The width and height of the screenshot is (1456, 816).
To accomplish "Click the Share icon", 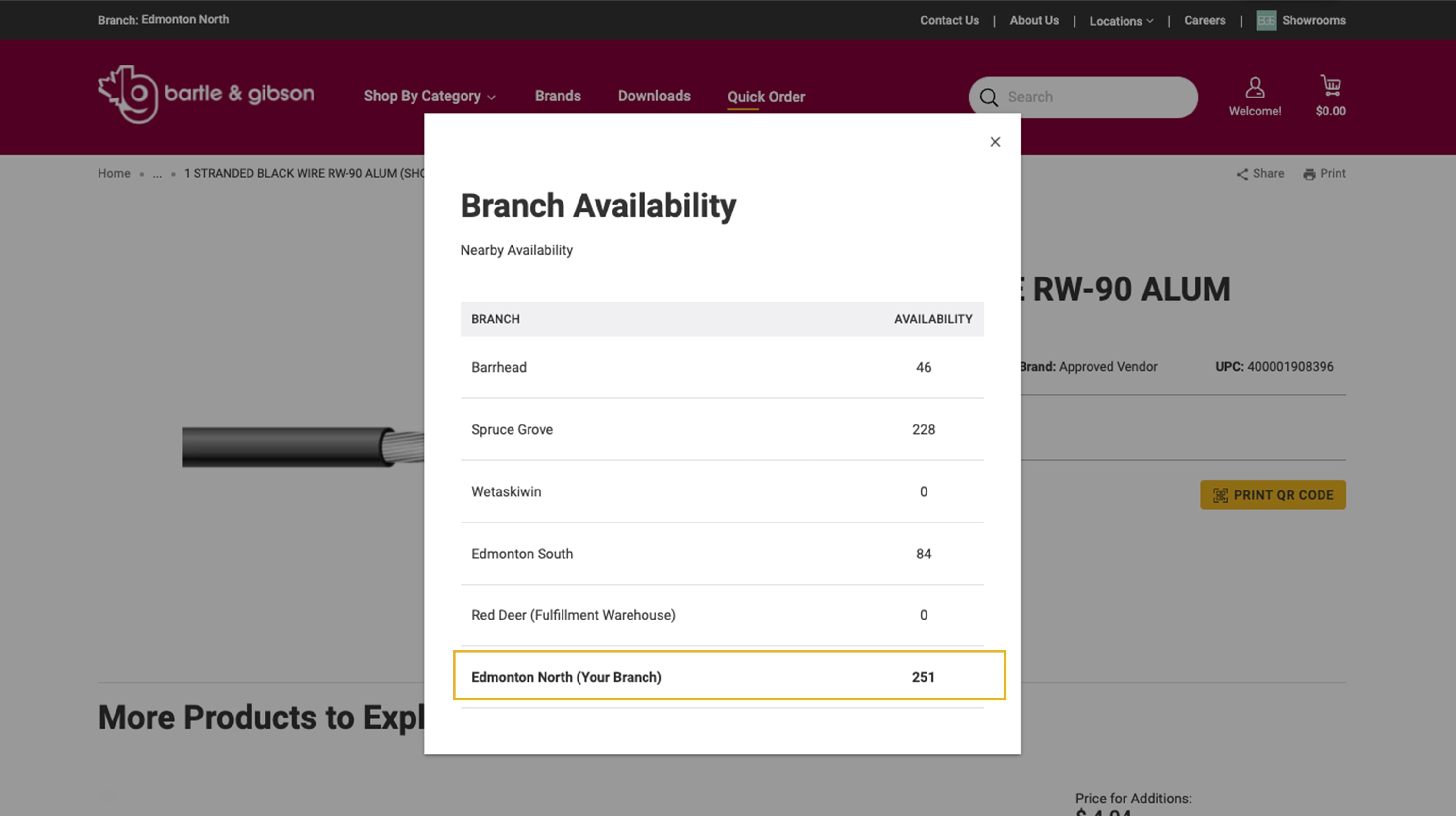I will (x=1242, y=174).
